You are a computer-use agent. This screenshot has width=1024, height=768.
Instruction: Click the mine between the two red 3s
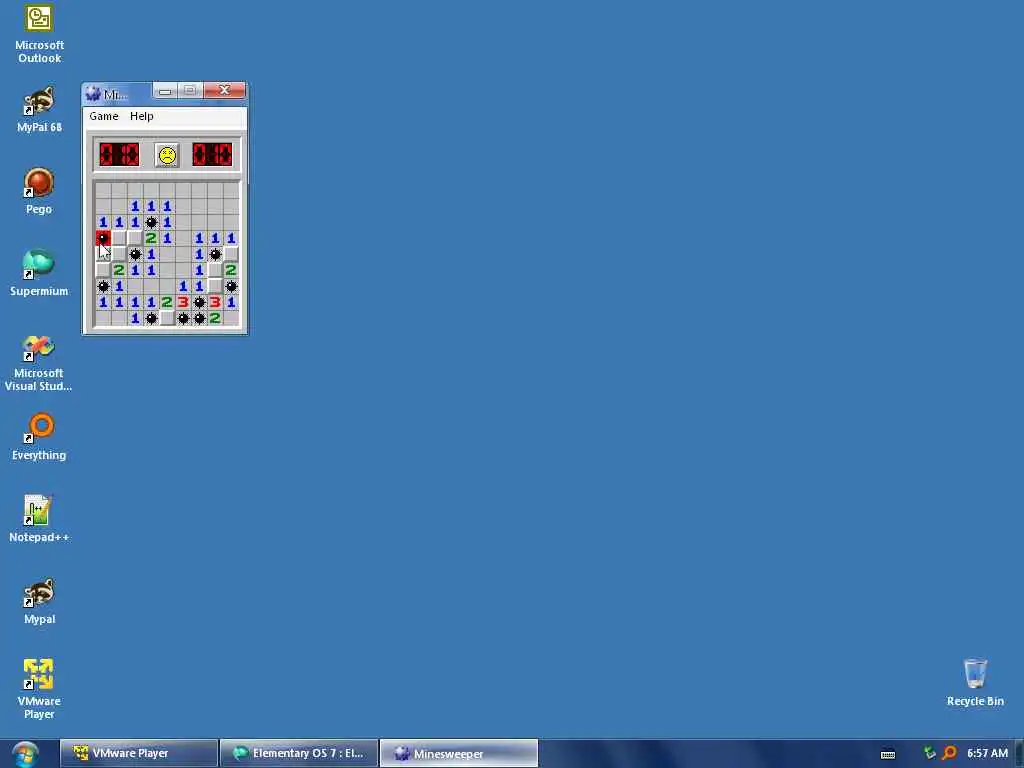[199, 302]
